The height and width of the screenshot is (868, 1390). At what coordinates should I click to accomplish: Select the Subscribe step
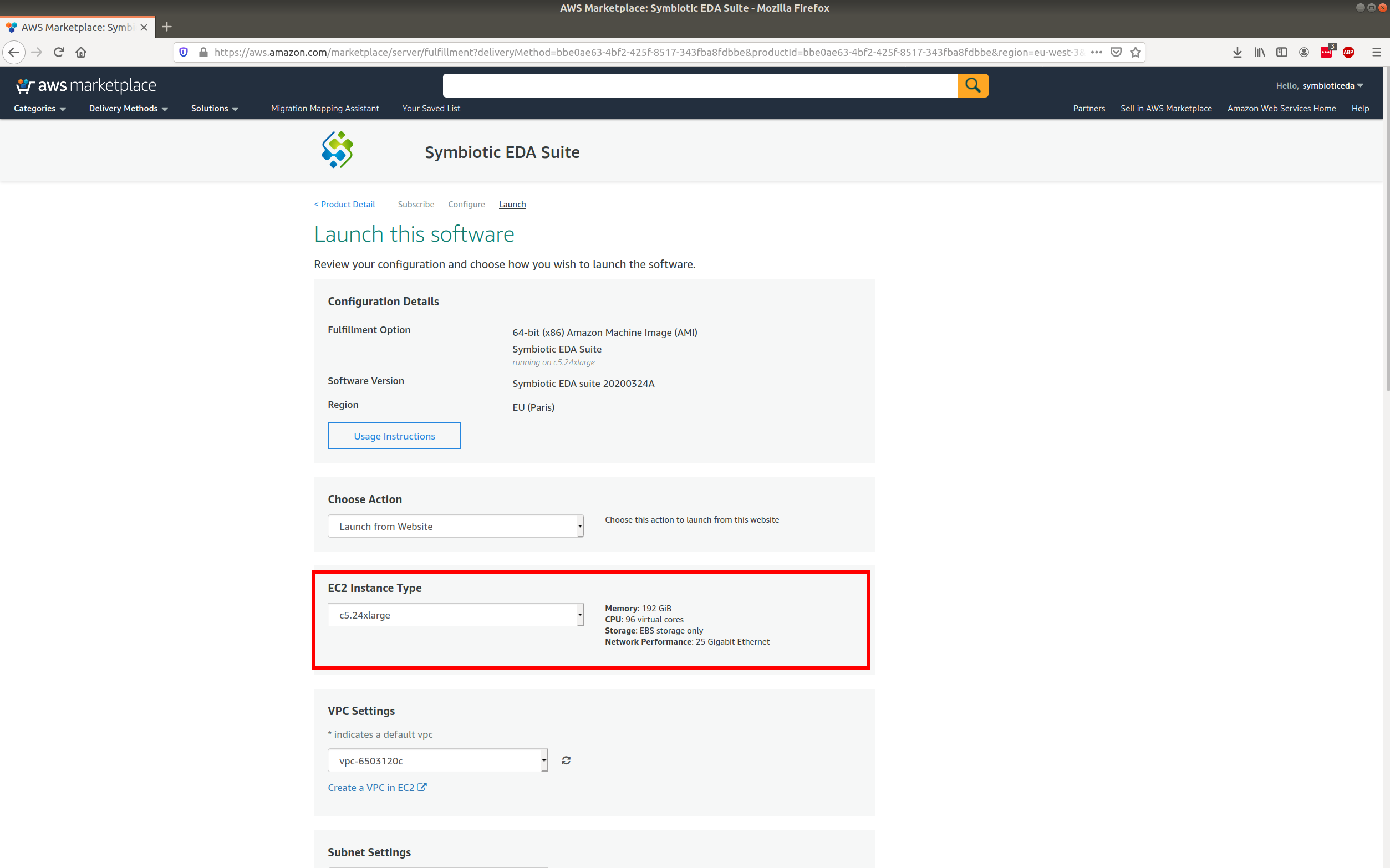[416, 205]
